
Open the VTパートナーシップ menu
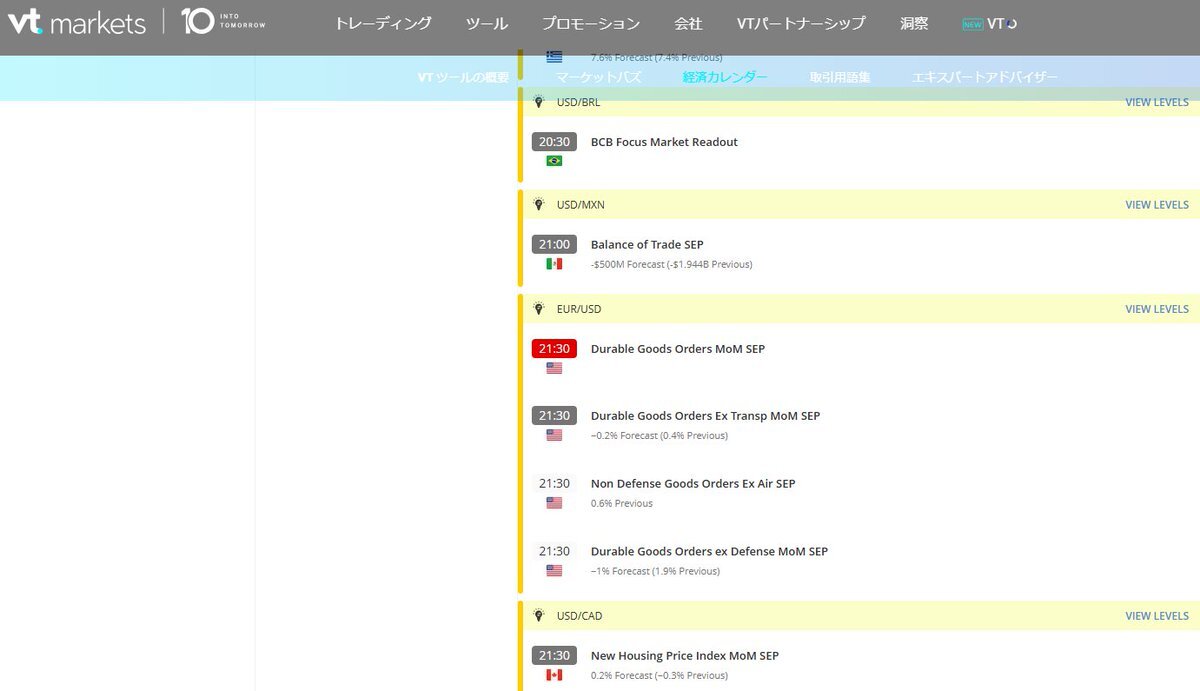pos(800,23)
